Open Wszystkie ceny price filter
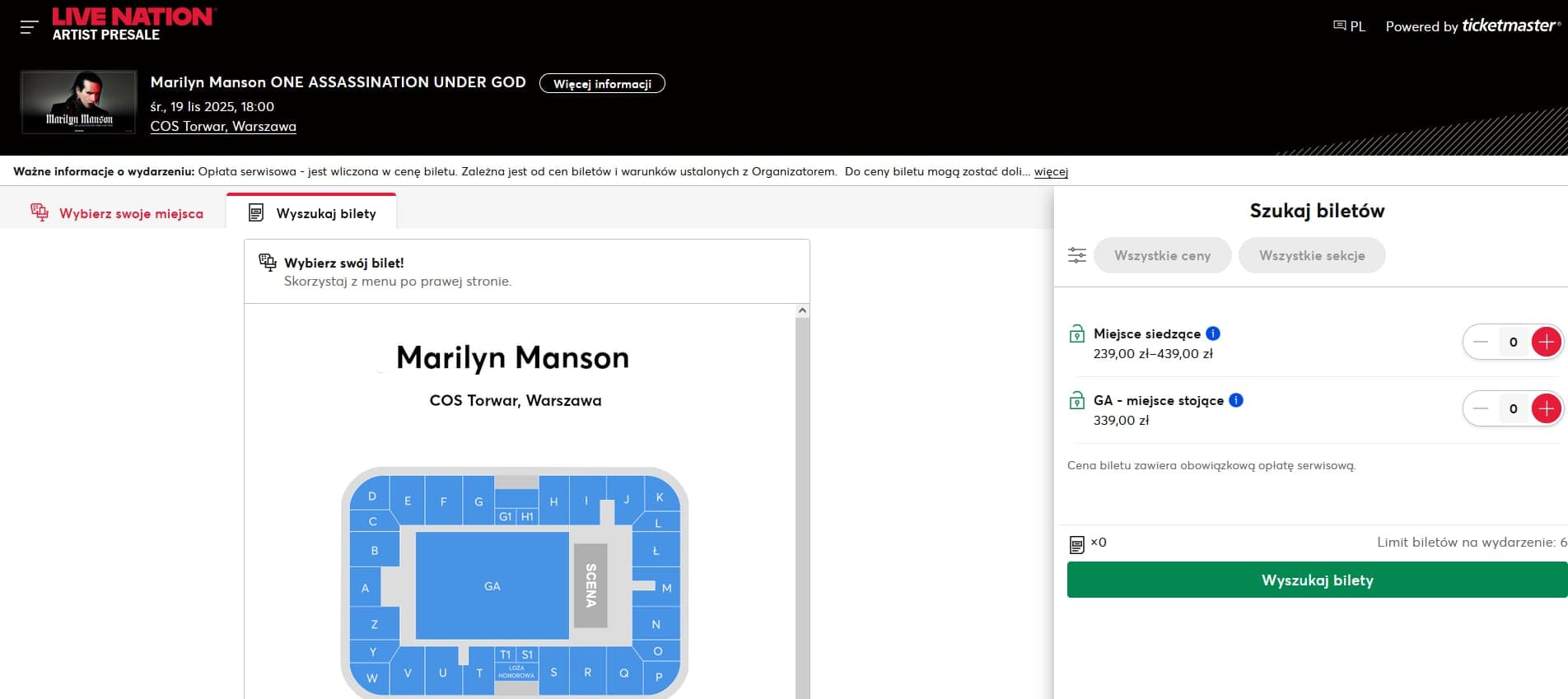The image size is (1568, 699). click(1162, 255)
